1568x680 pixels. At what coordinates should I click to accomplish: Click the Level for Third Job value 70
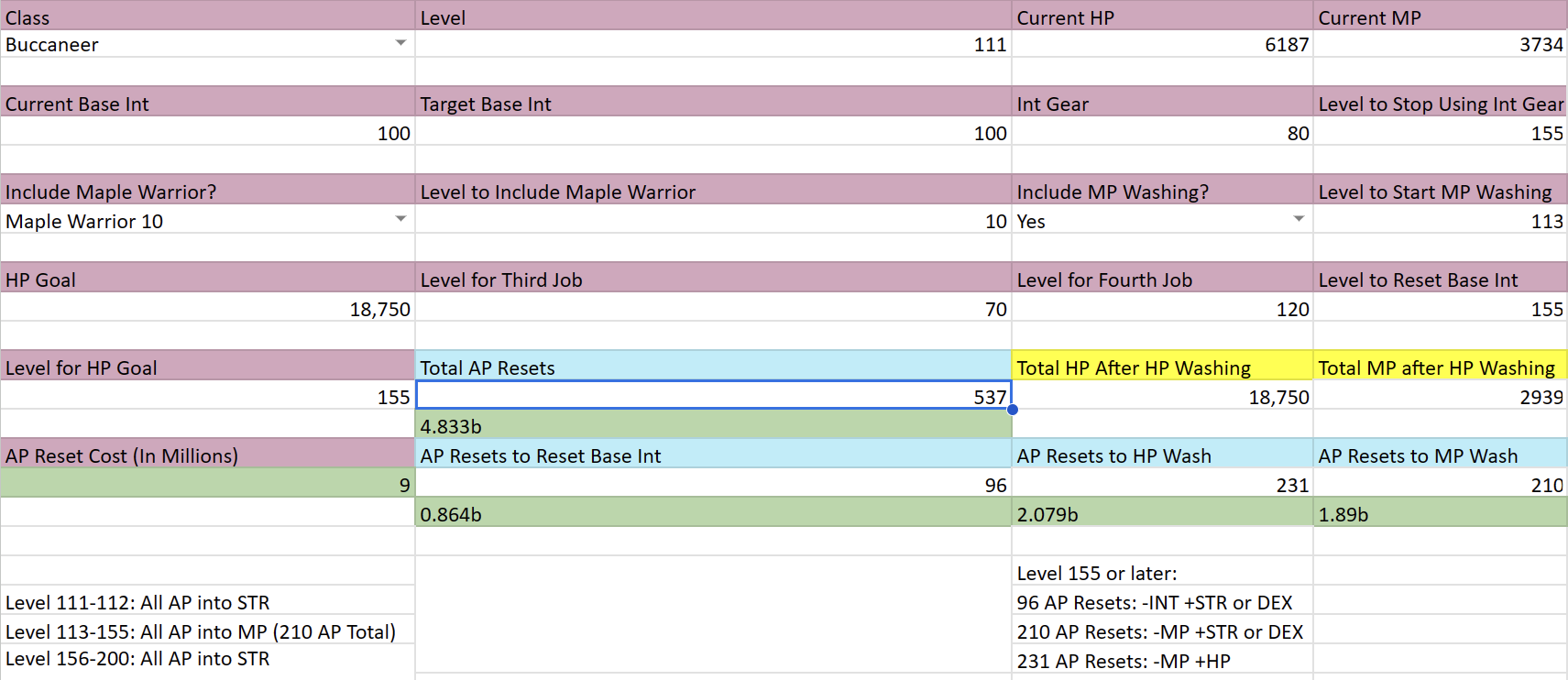tap(713, 309)
